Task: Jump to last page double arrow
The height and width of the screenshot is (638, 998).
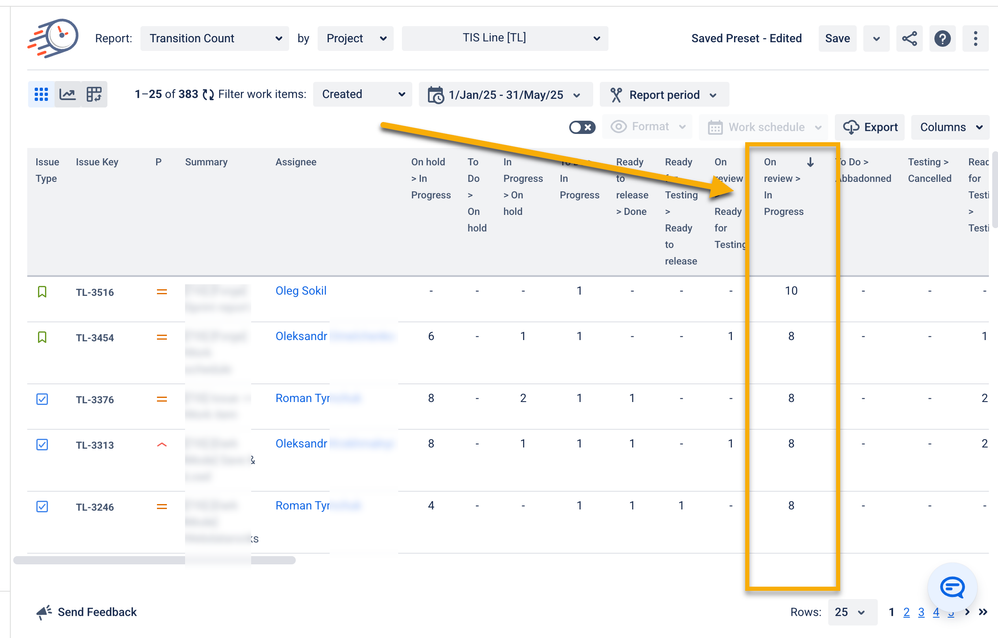Action: 983,612
